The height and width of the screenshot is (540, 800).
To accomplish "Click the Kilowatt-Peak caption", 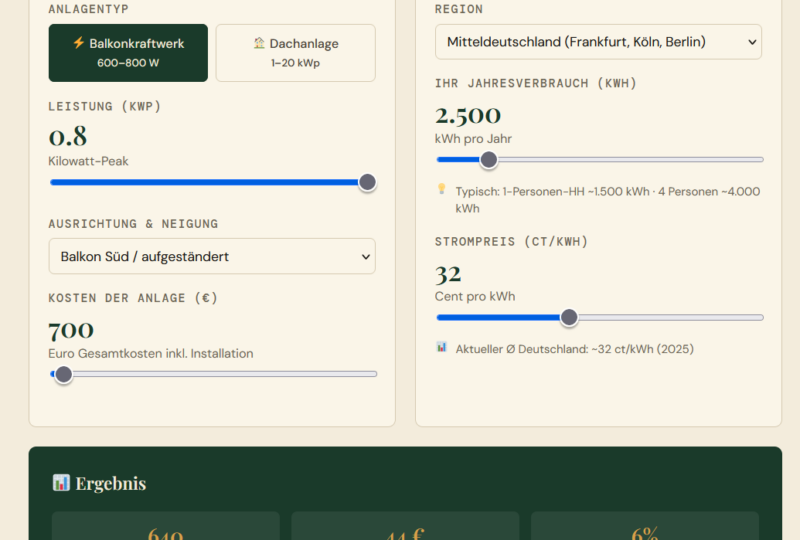I will pos(88,161).
